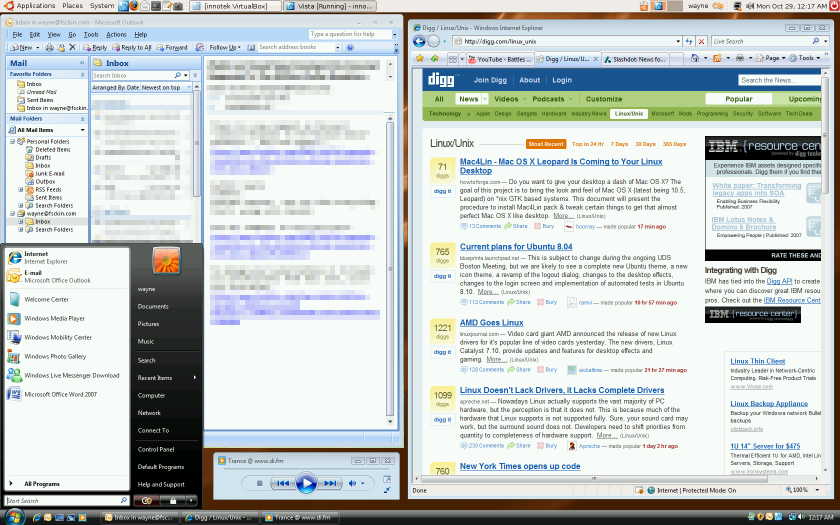840x525 pixels.
Task: Click the user account flower picture
Action: click(167, 260)
